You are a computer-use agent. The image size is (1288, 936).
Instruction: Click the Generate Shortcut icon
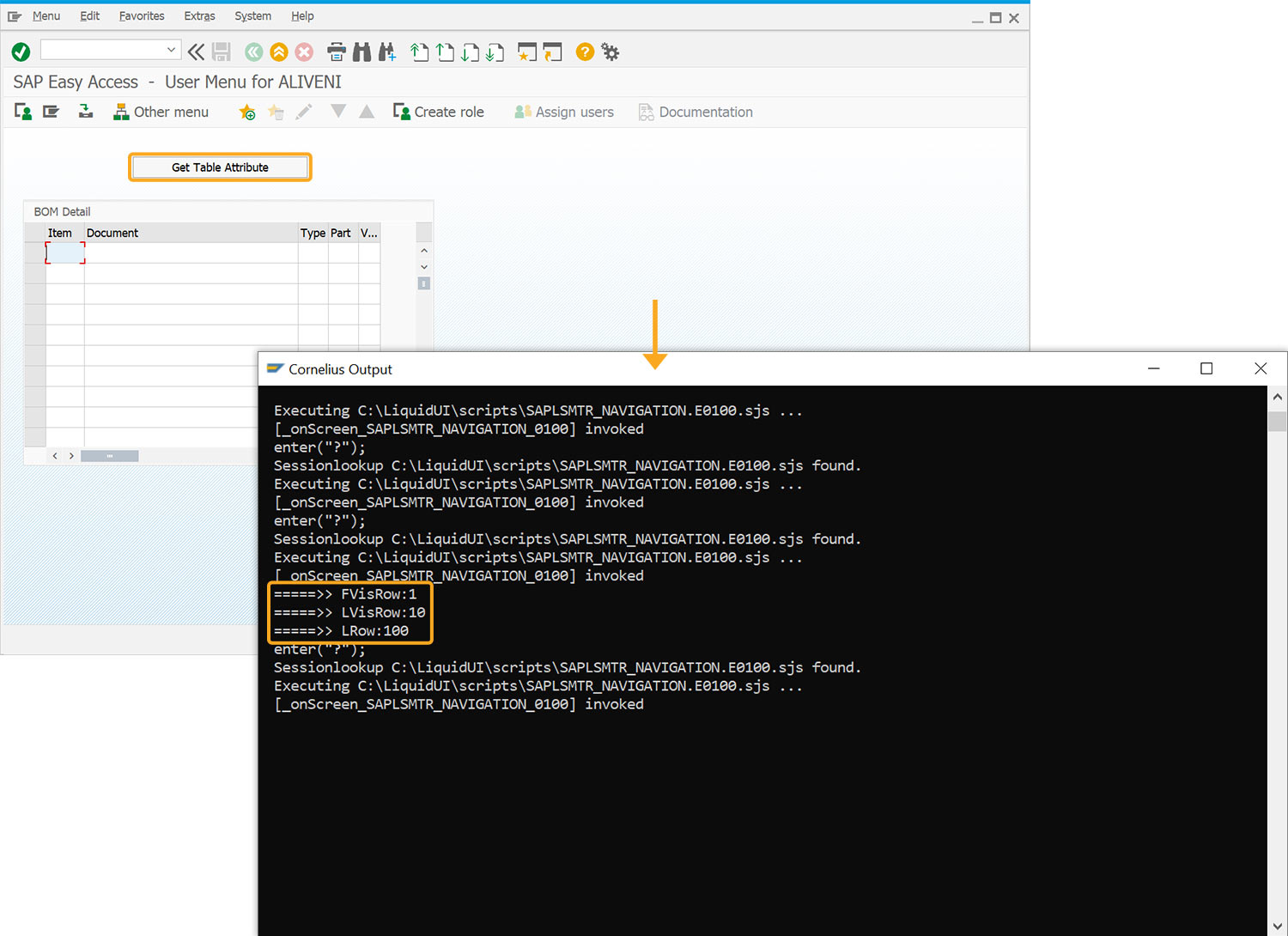click(552, 52)
